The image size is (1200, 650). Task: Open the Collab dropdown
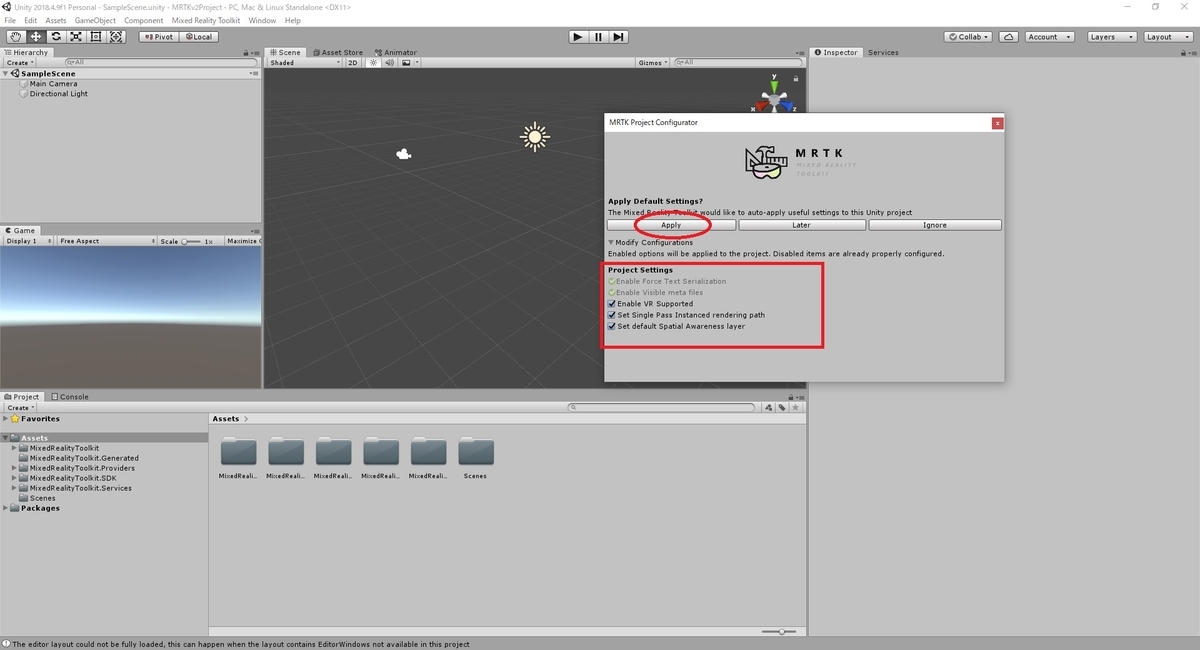970,37
